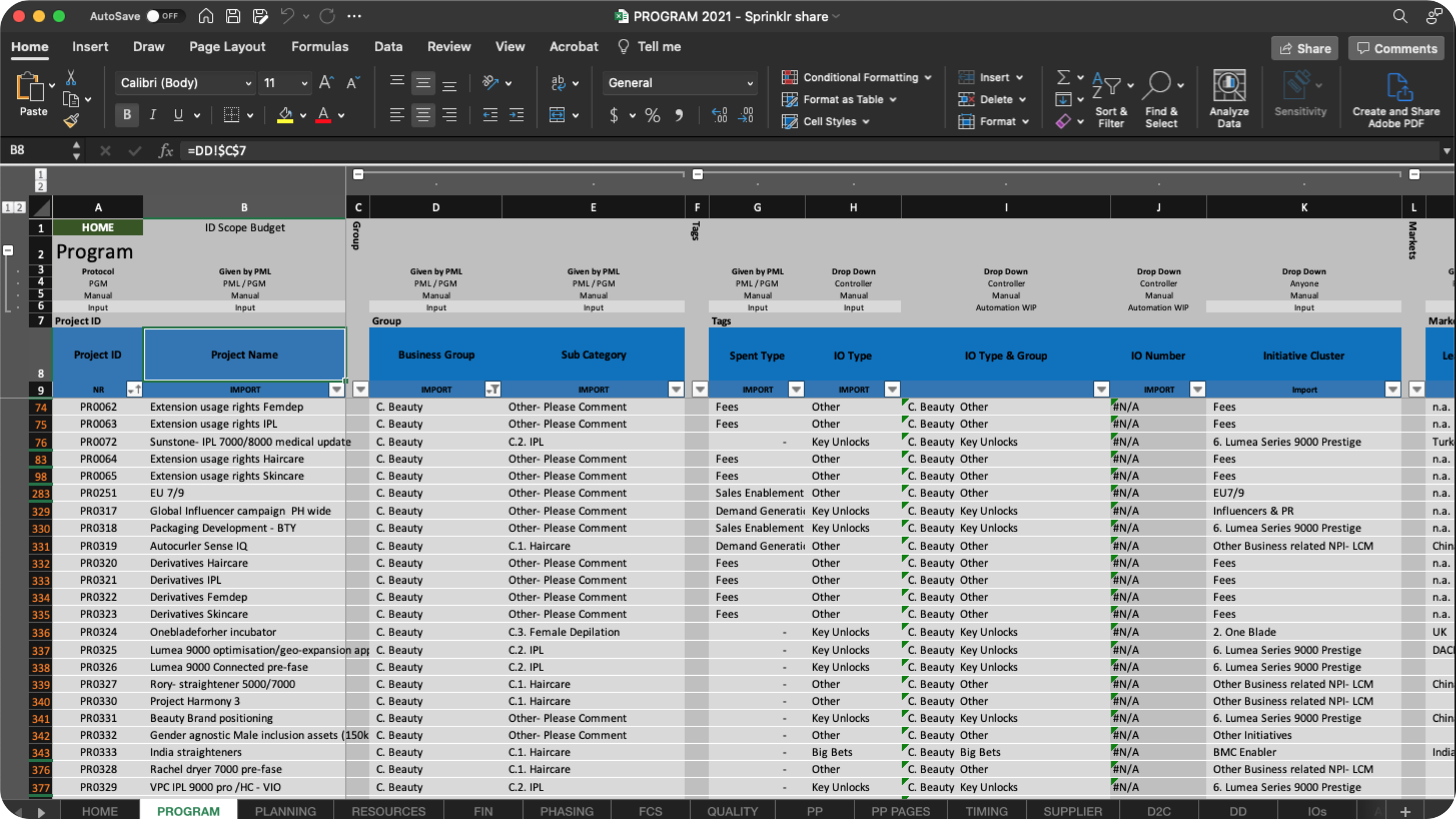
Task: Click AutoSum sigma icon
Action: pos(1063,77)
